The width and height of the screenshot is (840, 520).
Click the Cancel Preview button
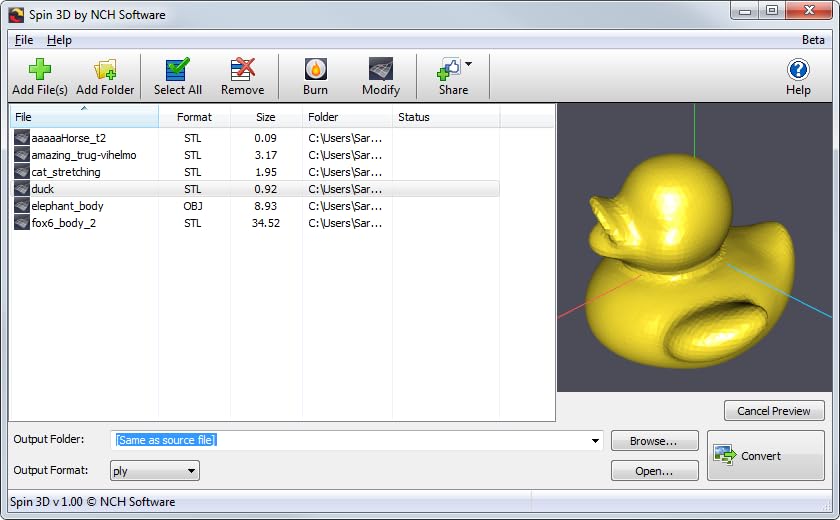coord(774,411)
